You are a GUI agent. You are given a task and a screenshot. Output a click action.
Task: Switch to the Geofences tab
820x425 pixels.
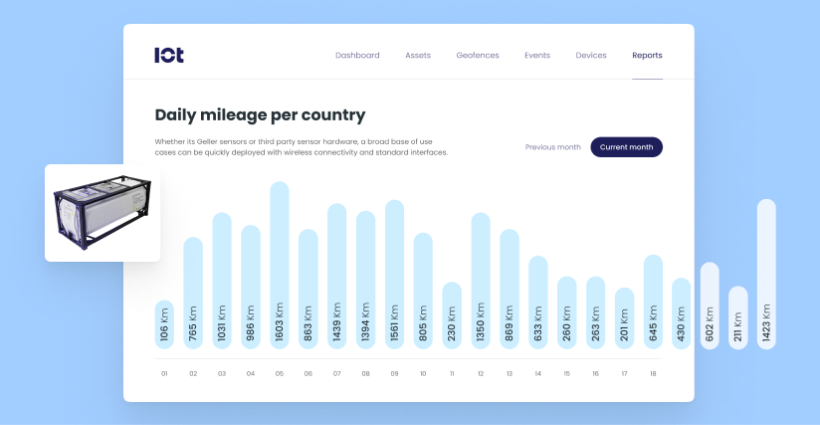coord(477,55)
